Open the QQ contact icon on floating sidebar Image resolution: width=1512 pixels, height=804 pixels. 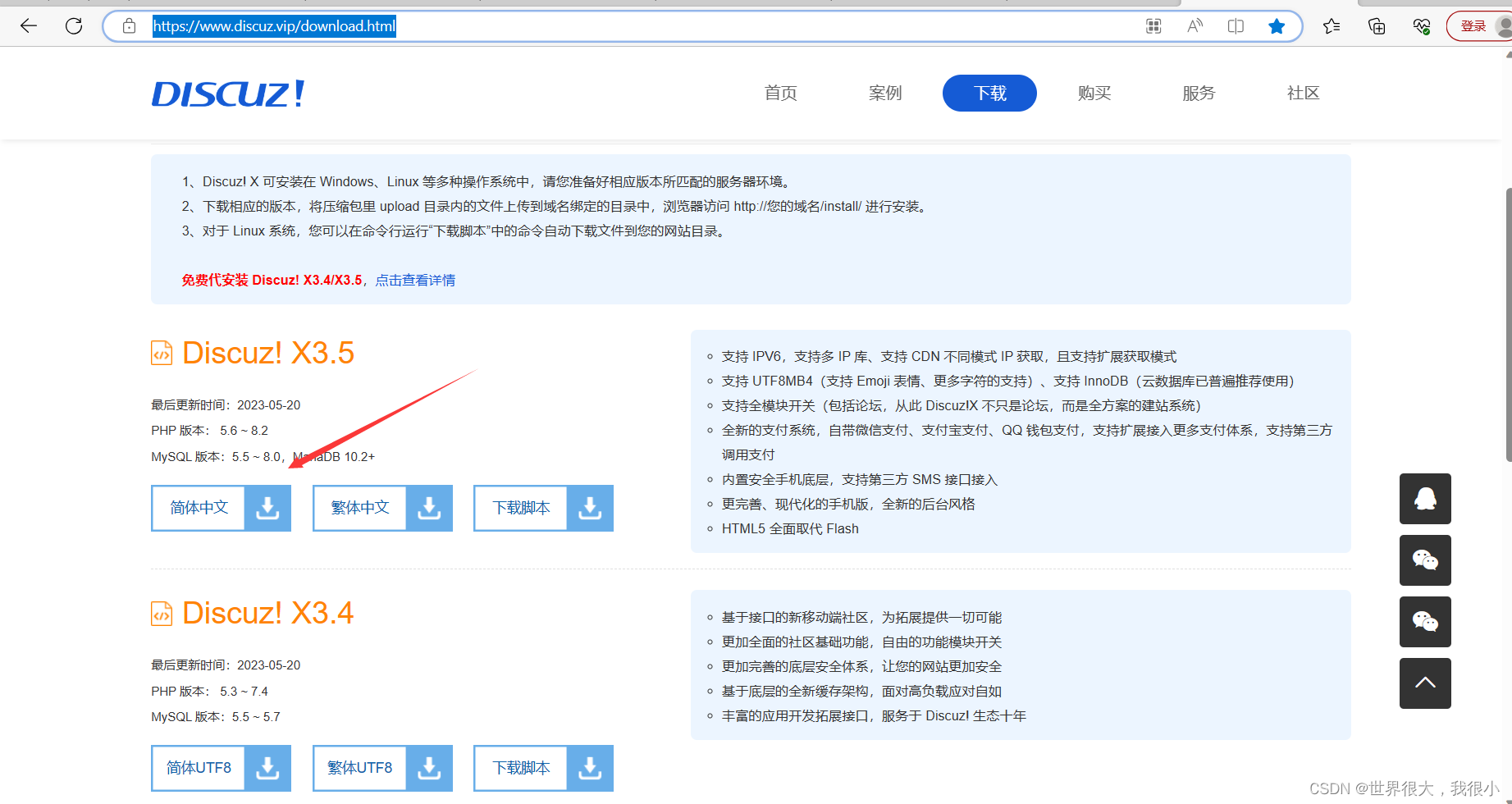point(1425,499)
